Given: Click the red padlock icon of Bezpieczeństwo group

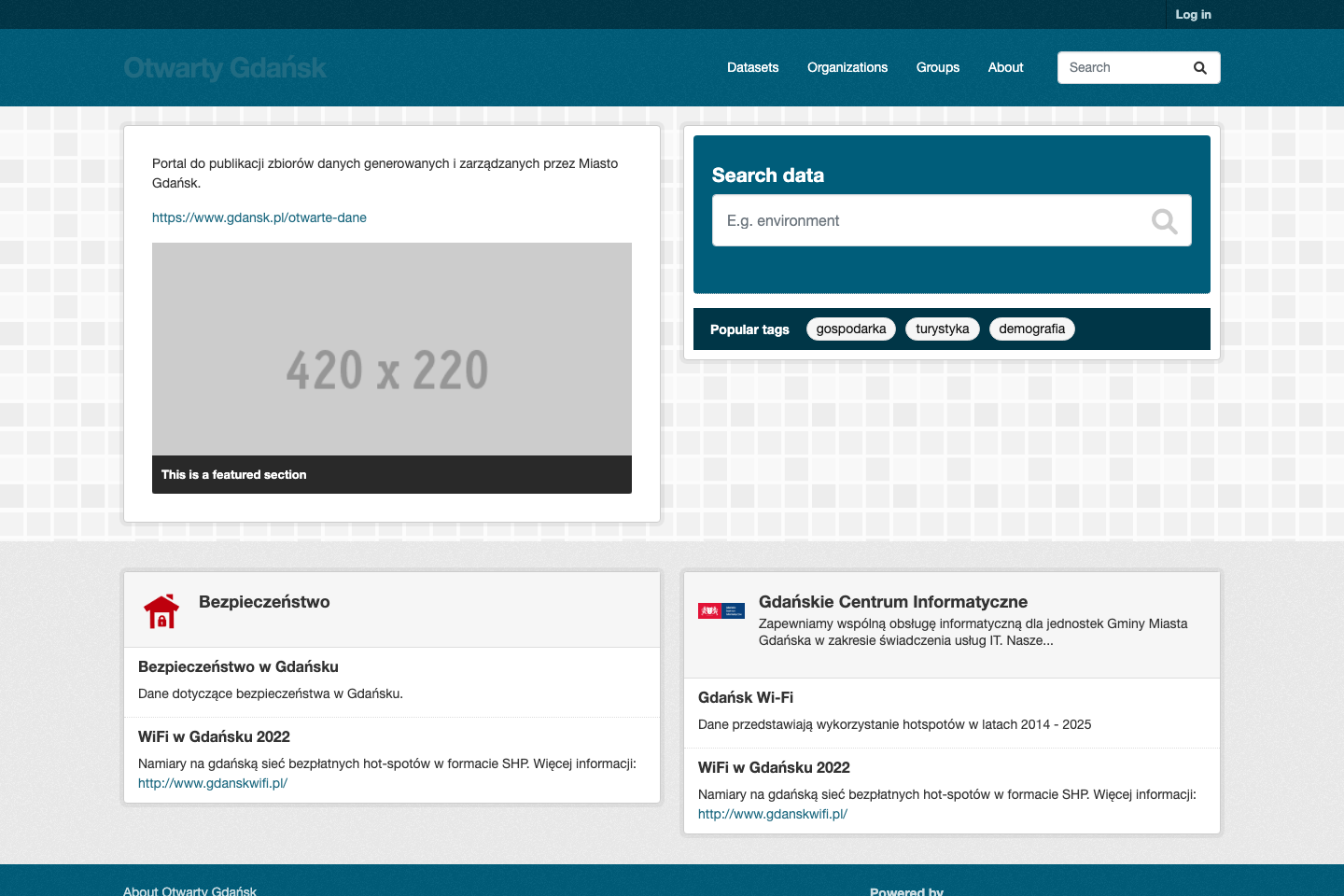Looking at the screenshot, I should click(161, 609).
